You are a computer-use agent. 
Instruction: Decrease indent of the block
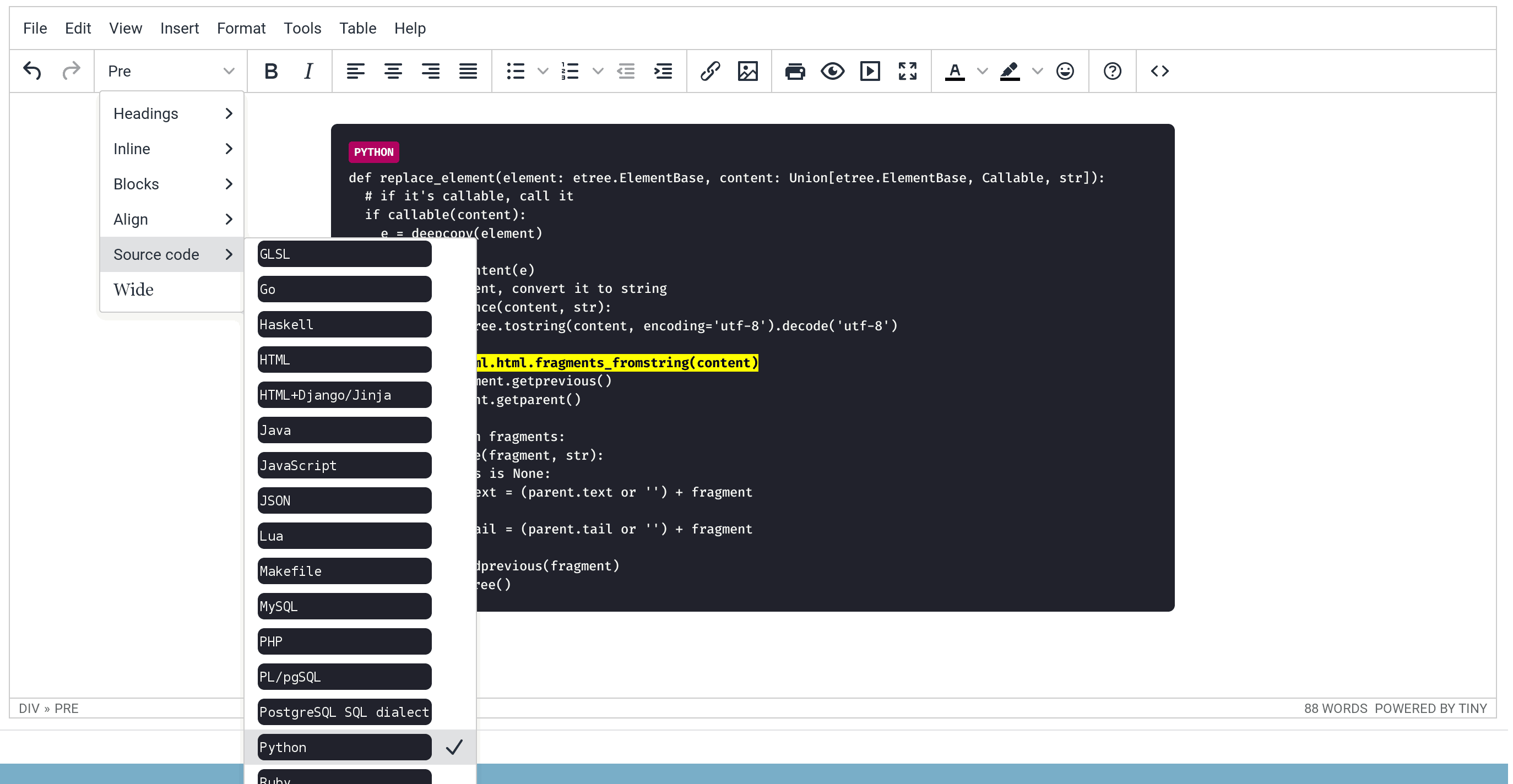click(626, 71)
